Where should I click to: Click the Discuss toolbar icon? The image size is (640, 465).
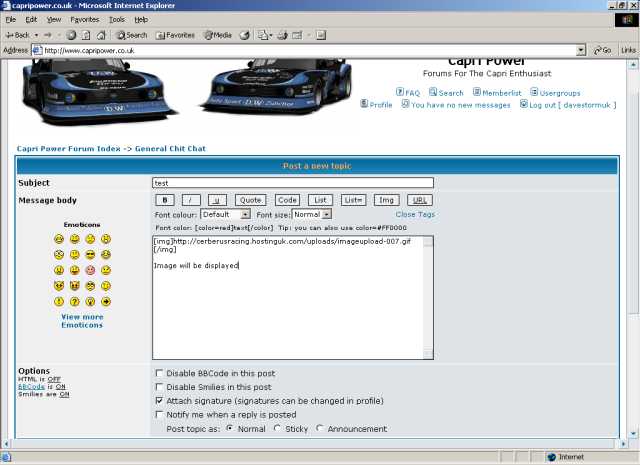coord(321,35)
